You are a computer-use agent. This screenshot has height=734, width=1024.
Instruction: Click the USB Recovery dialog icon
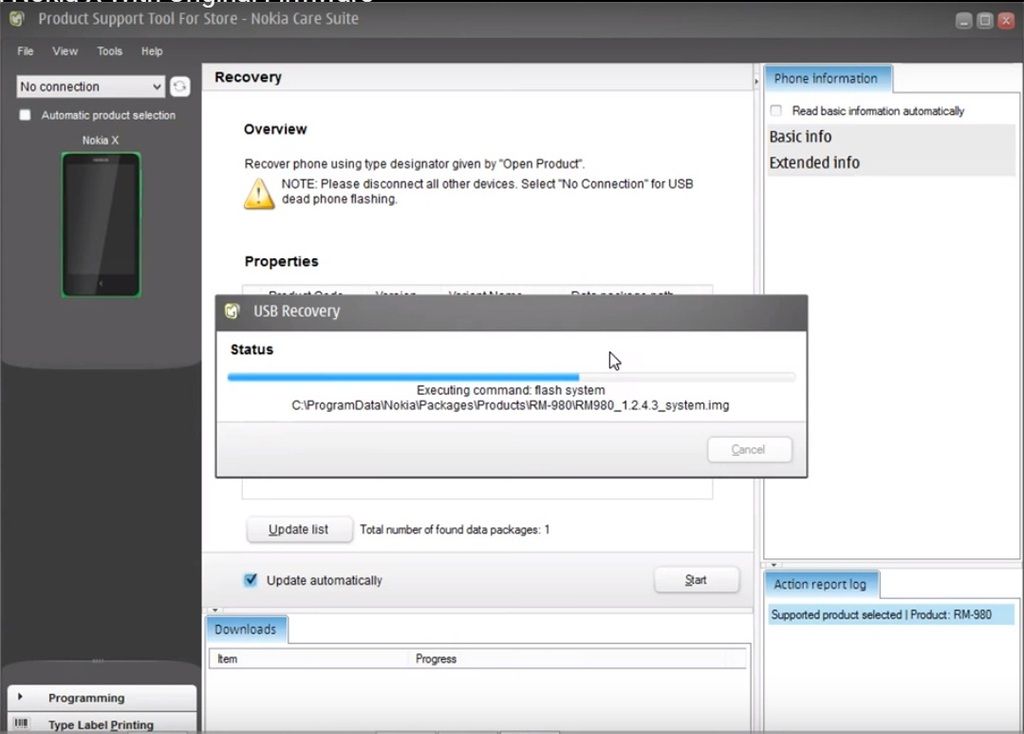point(233,311)
